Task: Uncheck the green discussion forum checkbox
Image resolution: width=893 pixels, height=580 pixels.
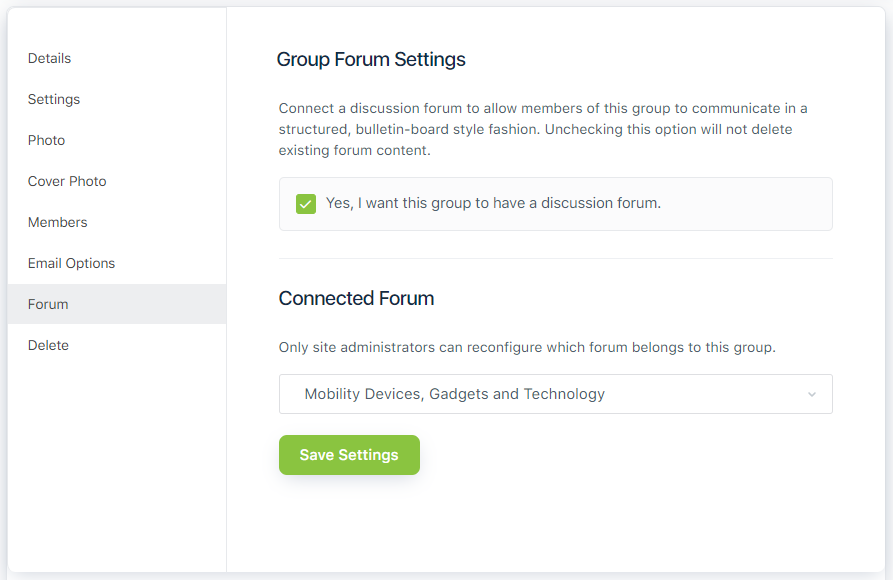Action: [x=306, y=204]
